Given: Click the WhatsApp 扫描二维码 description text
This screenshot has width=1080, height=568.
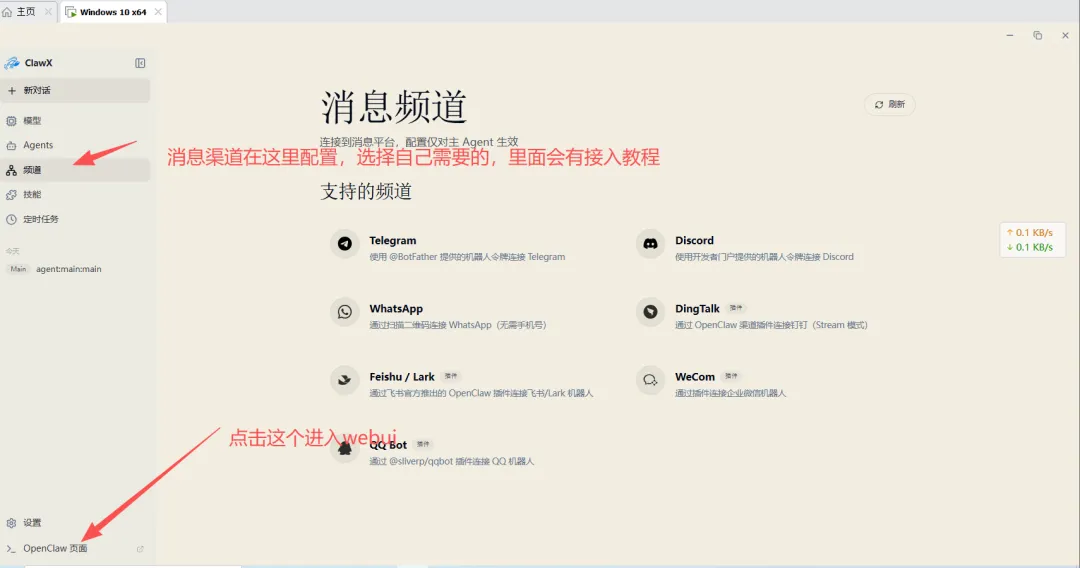Looking at the screenshot, I should point(457,325).
